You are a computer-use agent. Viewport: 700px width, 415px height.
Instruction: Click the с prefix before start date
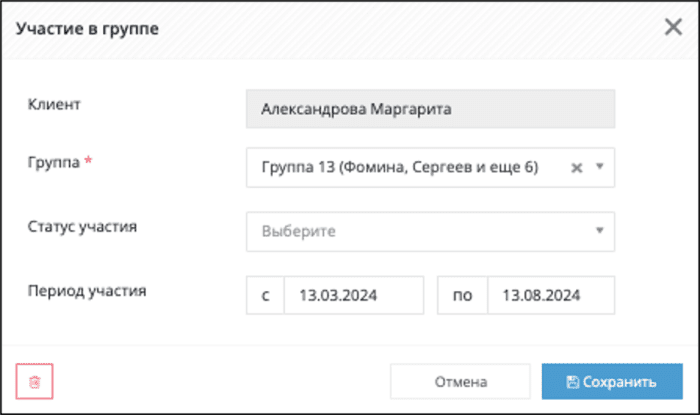(265, 295)
